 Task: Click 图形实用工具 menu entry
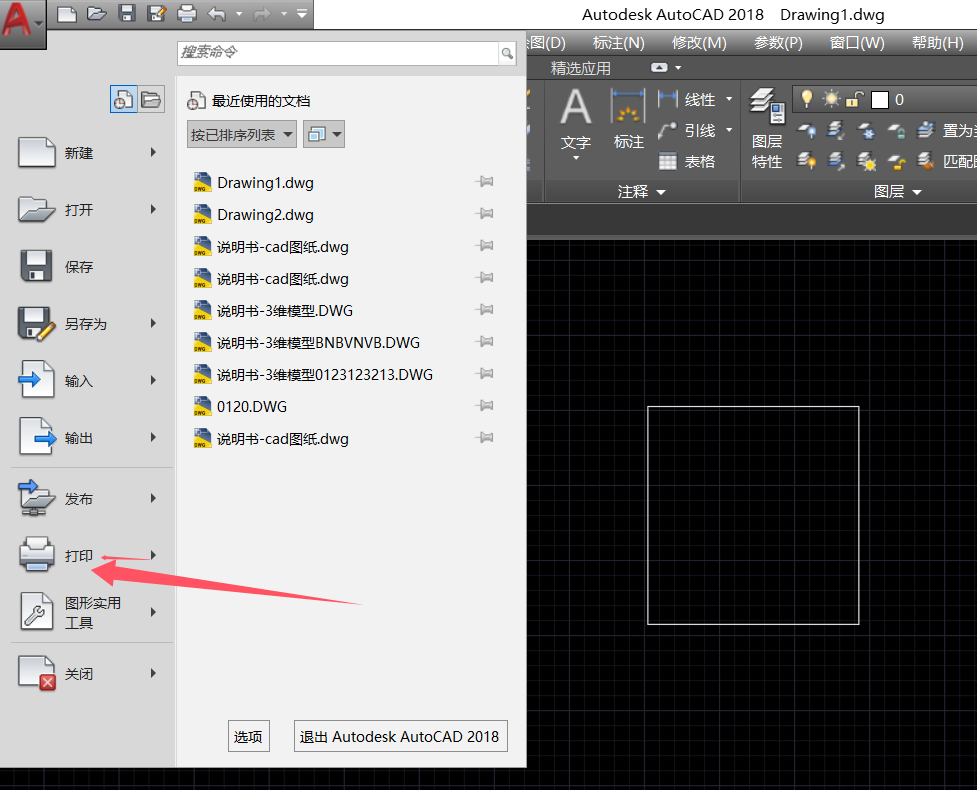tap(87, 612)
